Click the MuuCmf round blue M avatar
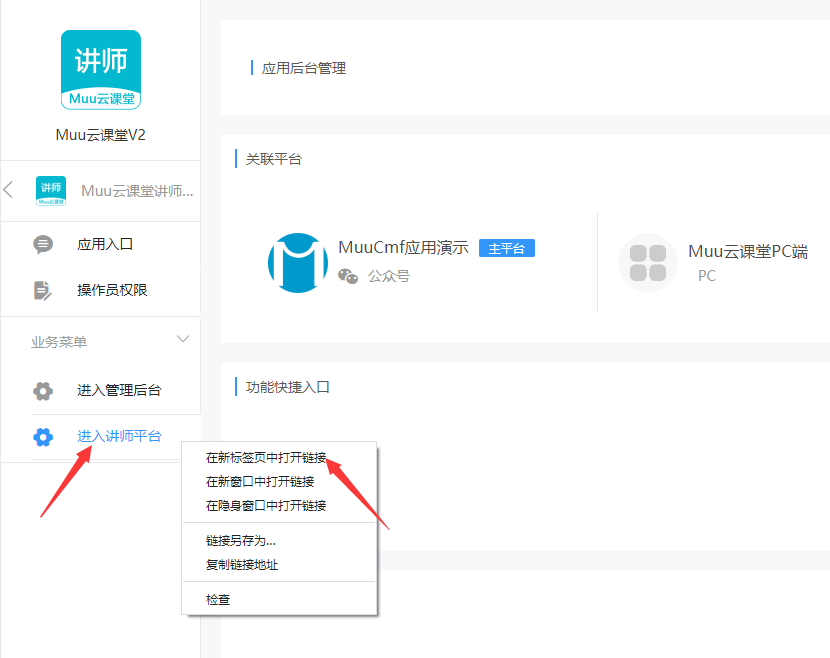830x658 pixels. point(297,263)
